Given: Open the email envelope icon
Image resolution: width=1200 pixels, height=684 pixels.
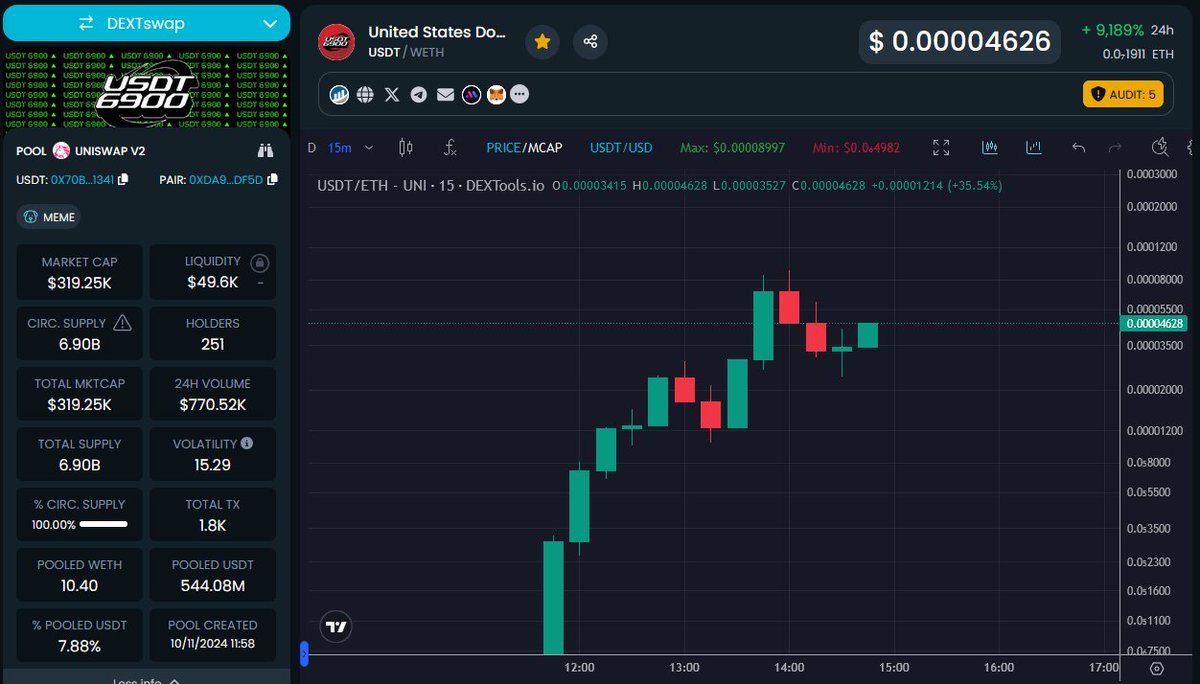Looking at the screenshot, I should (444, 95).
